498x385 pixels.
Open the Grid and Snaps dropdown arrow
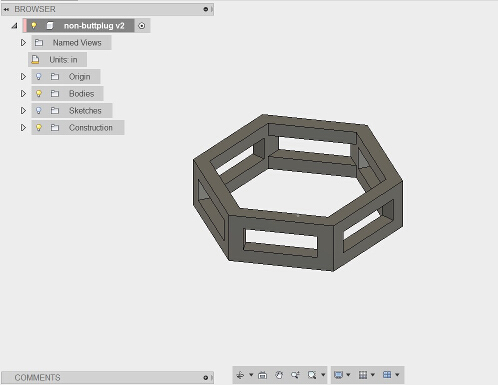tap(373, 375)
